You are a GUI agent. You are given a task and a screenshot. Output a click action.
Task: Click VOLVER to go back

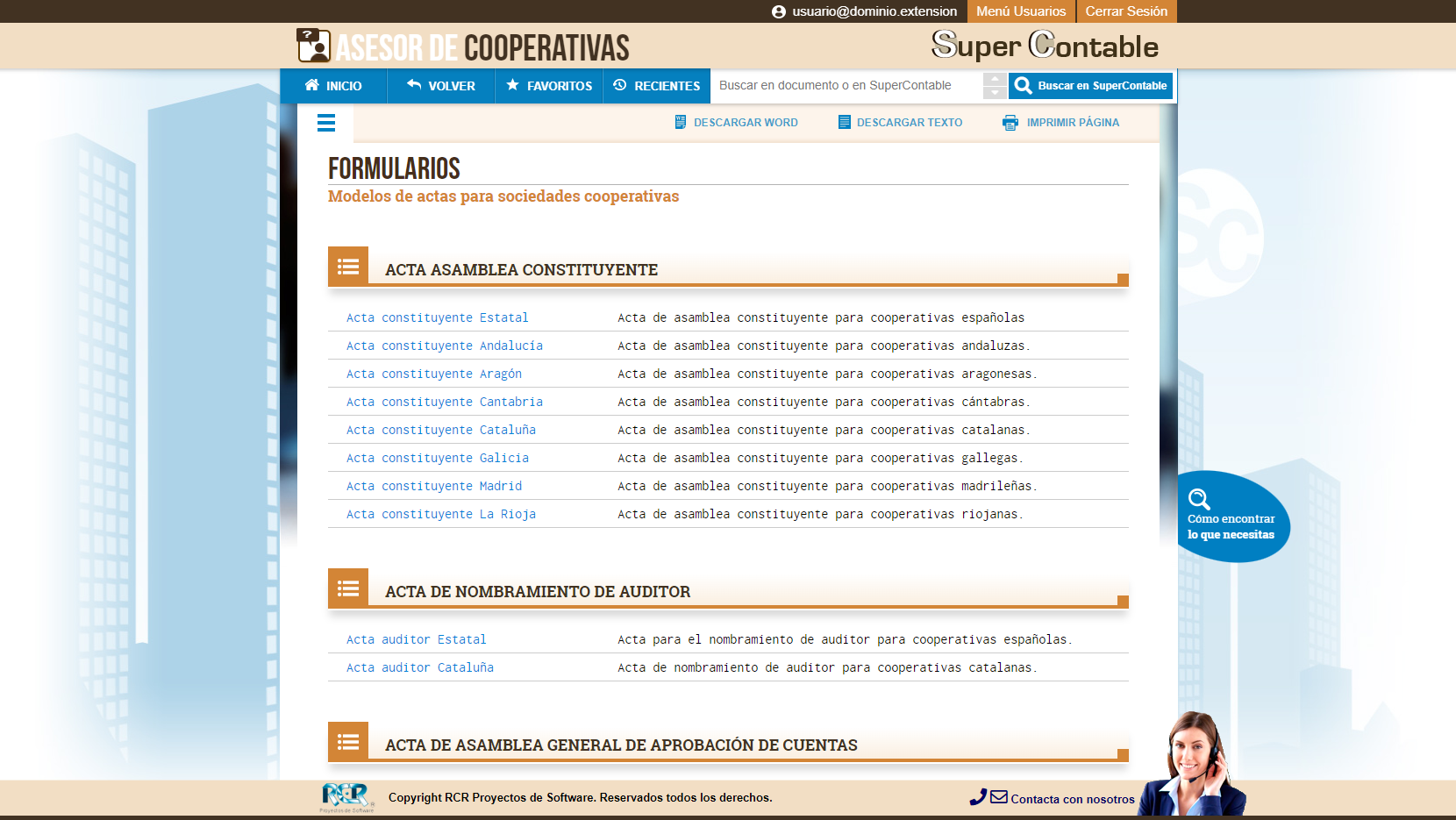pyautogui.click(x=441, y=86)
